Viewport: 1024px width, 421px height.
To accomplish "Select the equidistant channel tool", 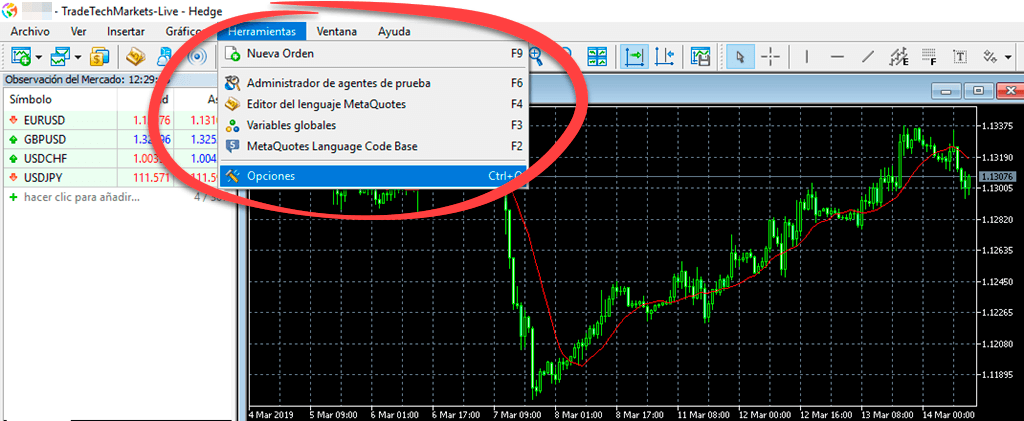I will point(899,57).
